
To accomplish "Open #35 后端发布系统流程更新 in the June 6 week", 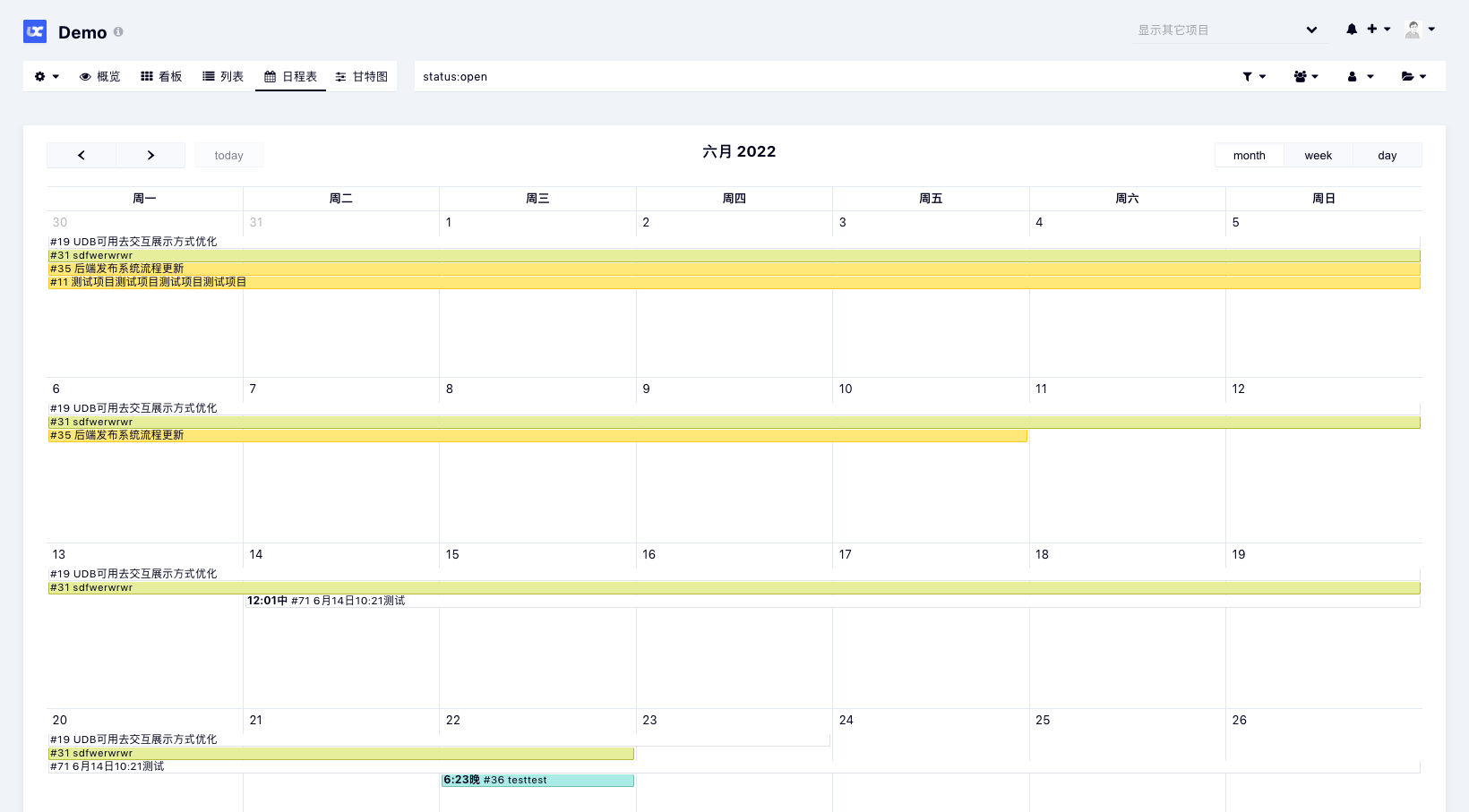I will pos(537,435).
